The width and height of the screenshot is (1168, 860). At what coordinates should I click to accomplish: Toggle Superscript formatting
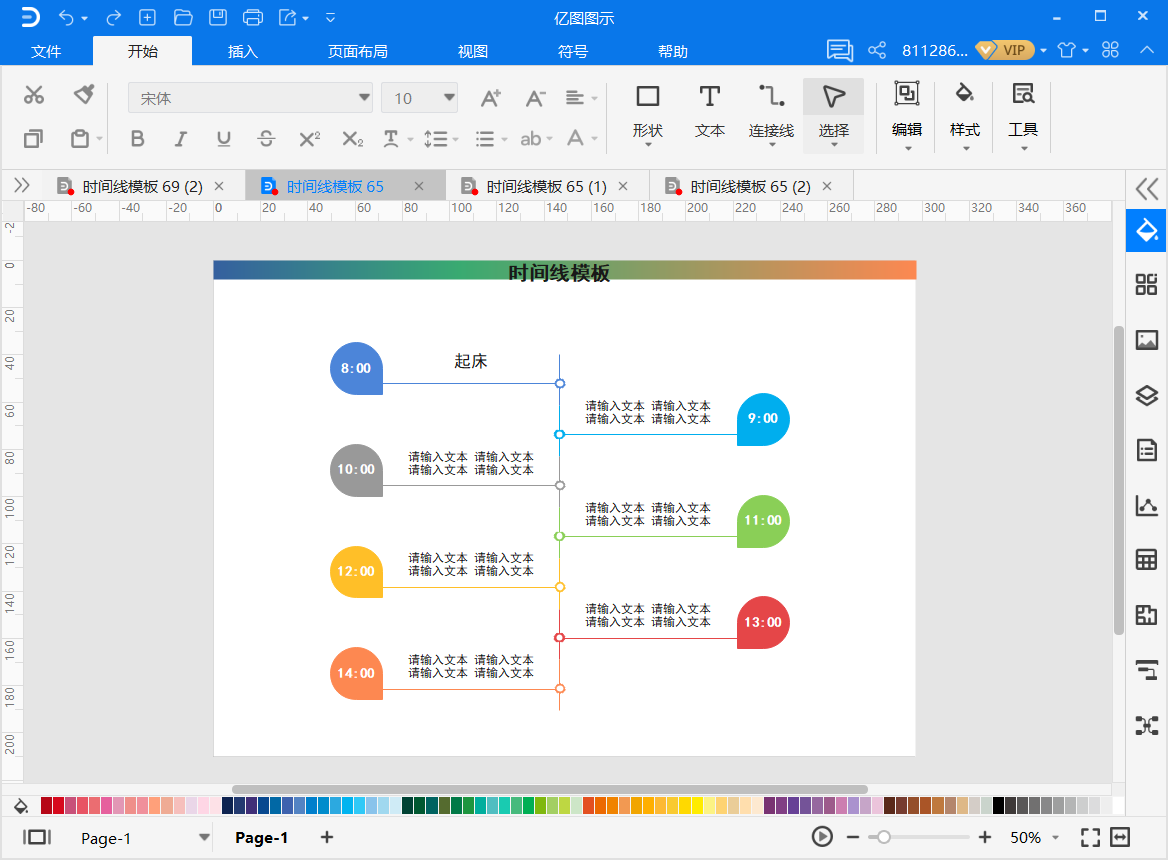coord(309,138)
